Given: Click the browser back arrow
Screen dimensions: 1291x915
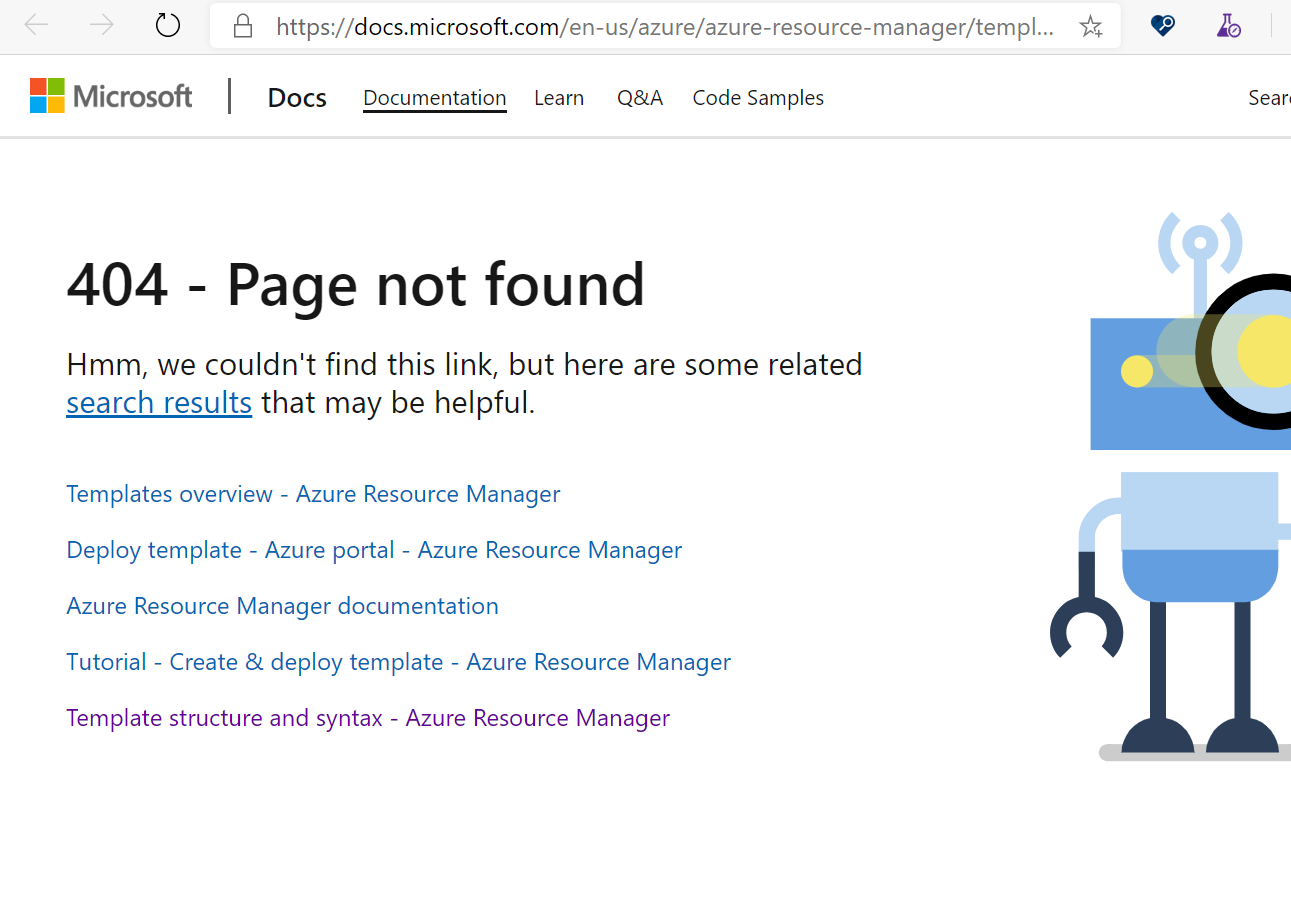Looking at the screenshot, I should (36, 25).
